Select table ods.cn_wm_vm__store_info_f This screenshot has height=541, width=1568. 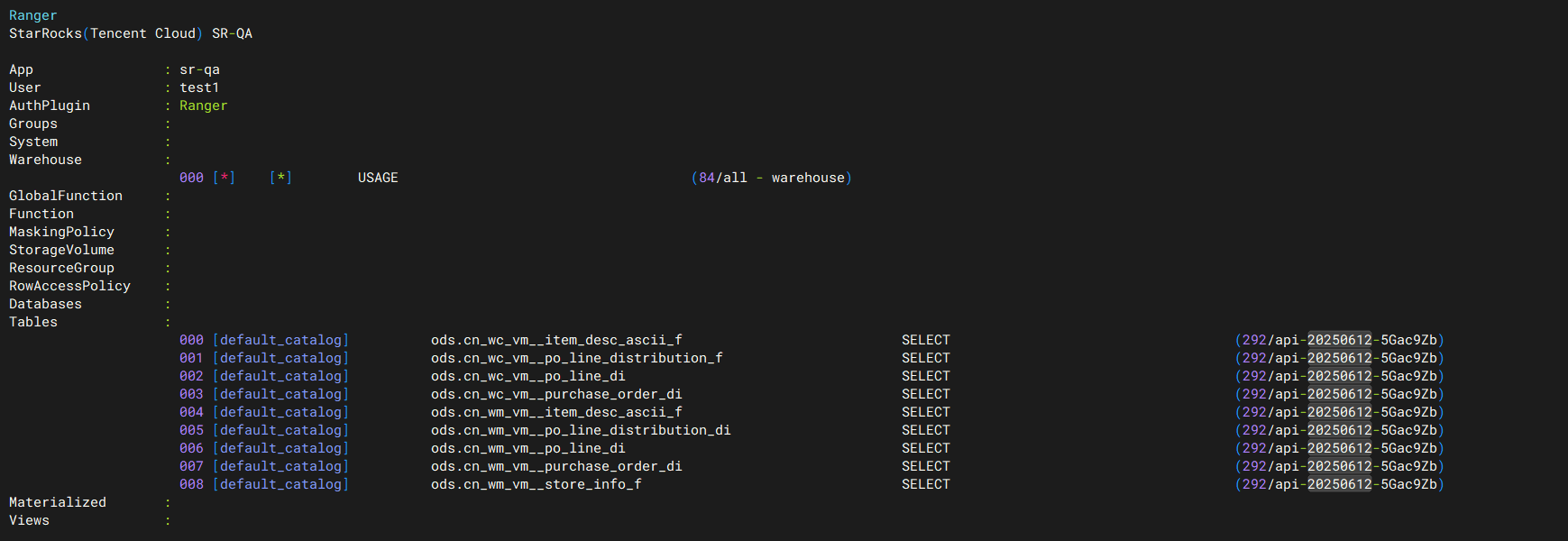536,484
